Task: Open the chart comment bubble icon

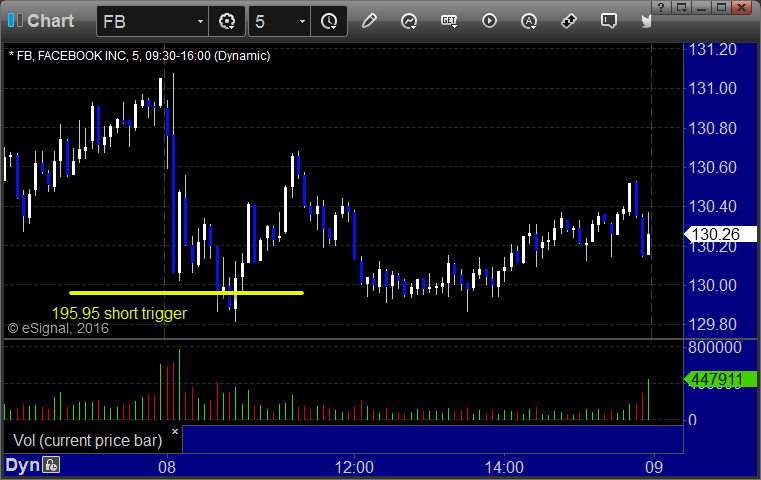Action: [x=609, y=21]
